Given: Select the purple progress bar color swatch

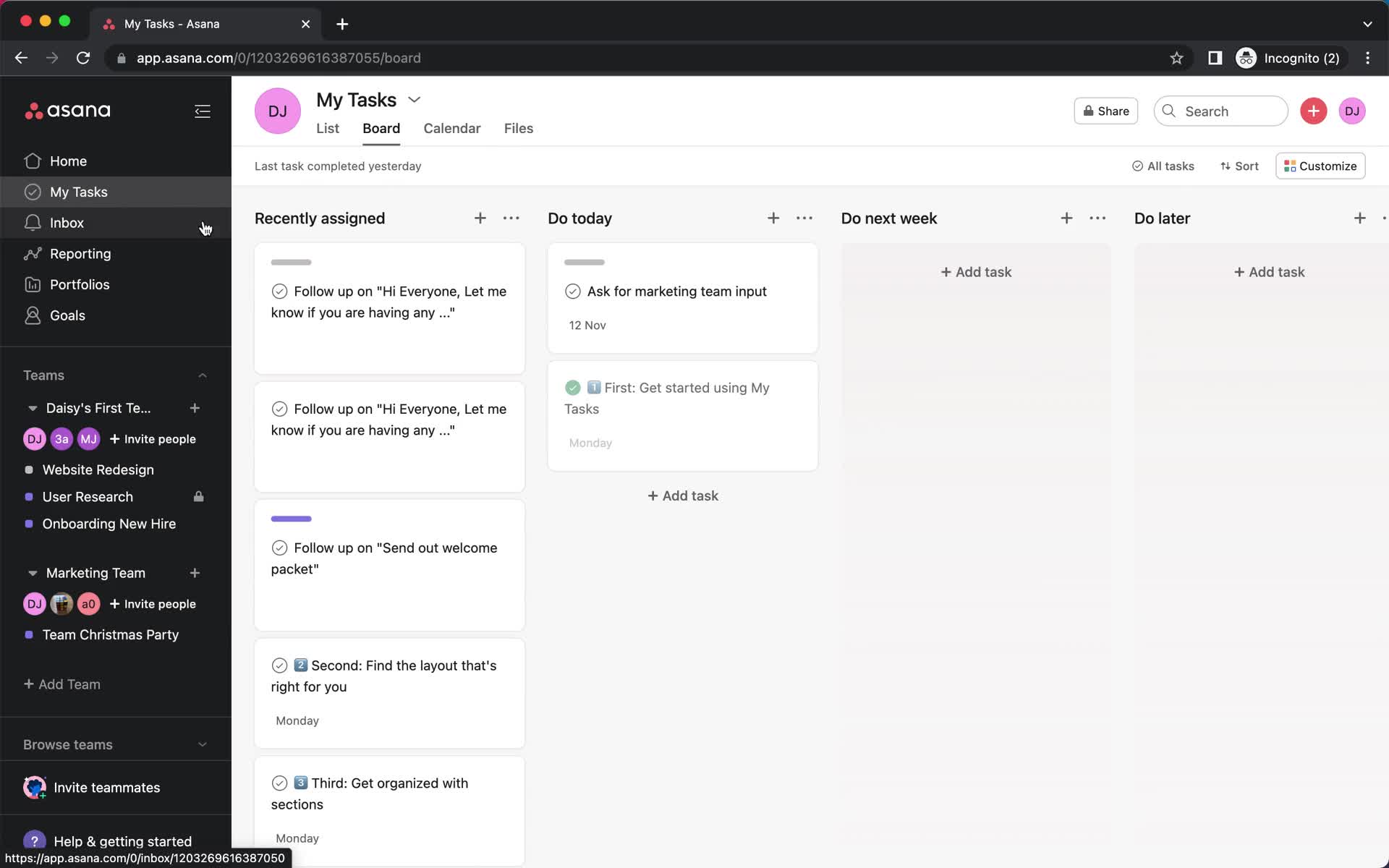Looking at the screenshot, I should (x=291, y=517).
